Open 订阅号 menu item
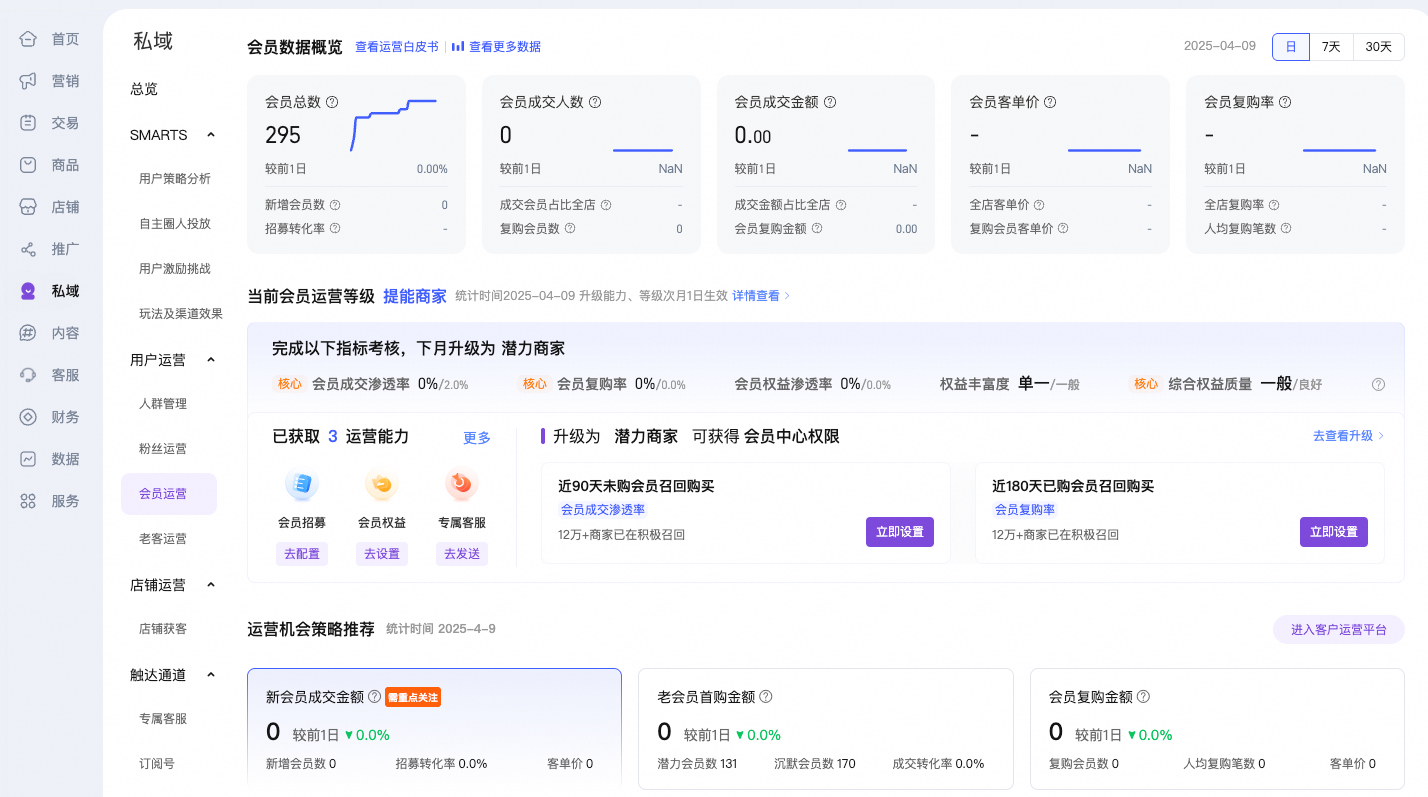 (157, 764)
